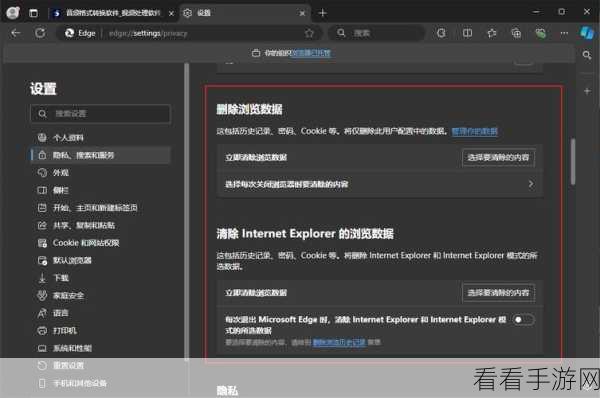Click the favorite star in address bar
This screenshot has height=398, width=600.
point(309,33)
